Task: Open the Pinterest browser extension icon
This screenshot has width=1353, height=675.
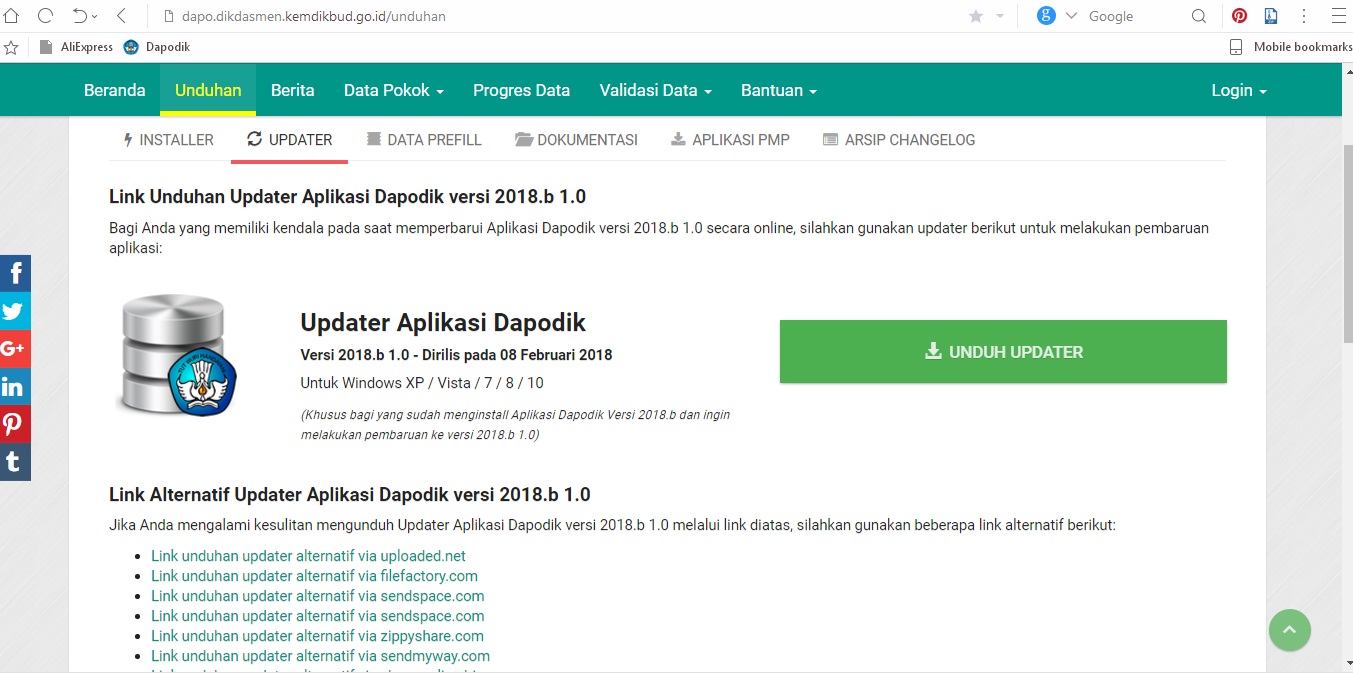Action: coord(1239,16)
